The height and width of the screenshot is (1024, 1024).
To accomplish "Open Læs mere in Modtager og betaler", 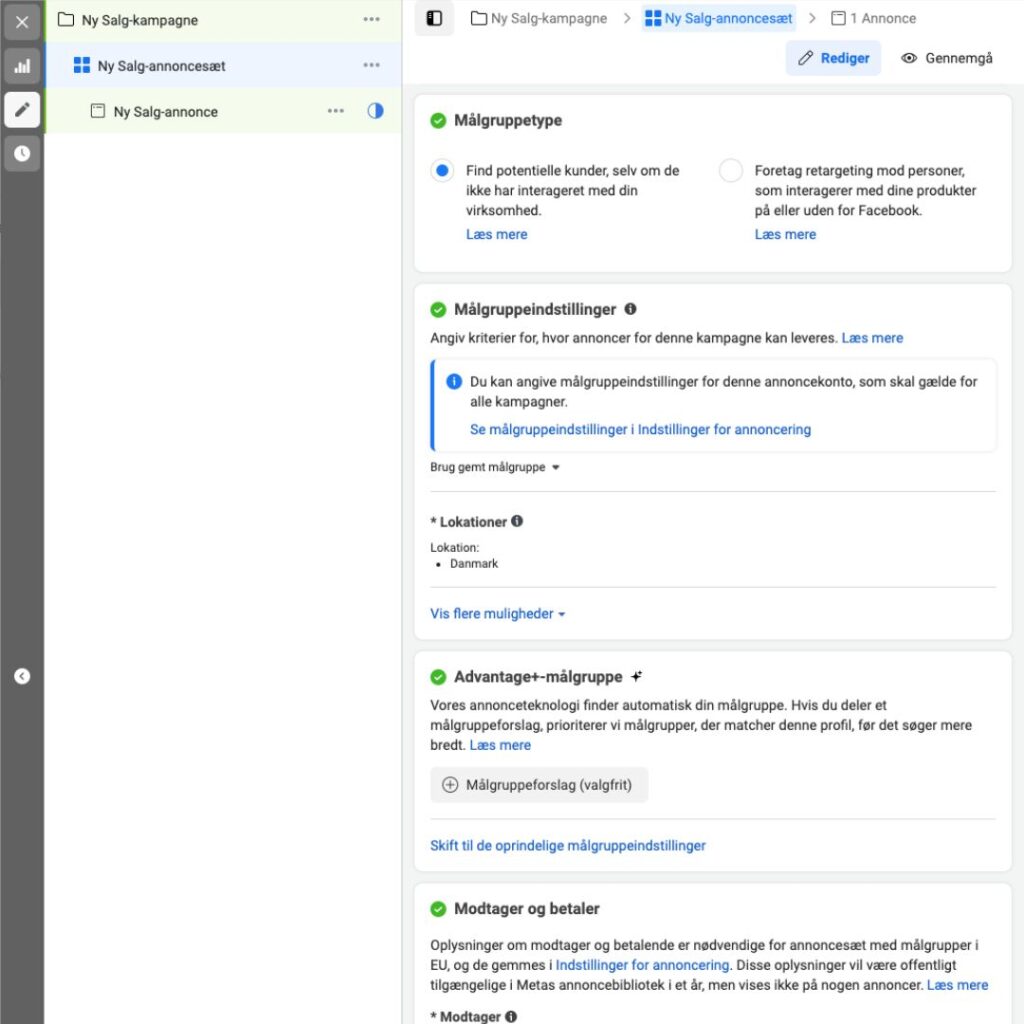I will pos(957,985).
